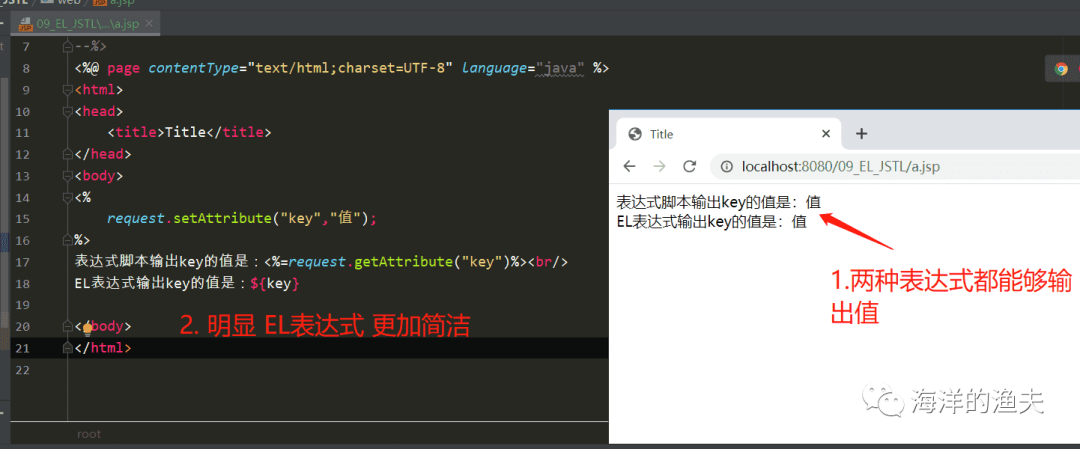The height and width of the screenshot is (449, 1080).
Task: Click the root breadcrumb at the editor bottom
Action: pos(89,434)
